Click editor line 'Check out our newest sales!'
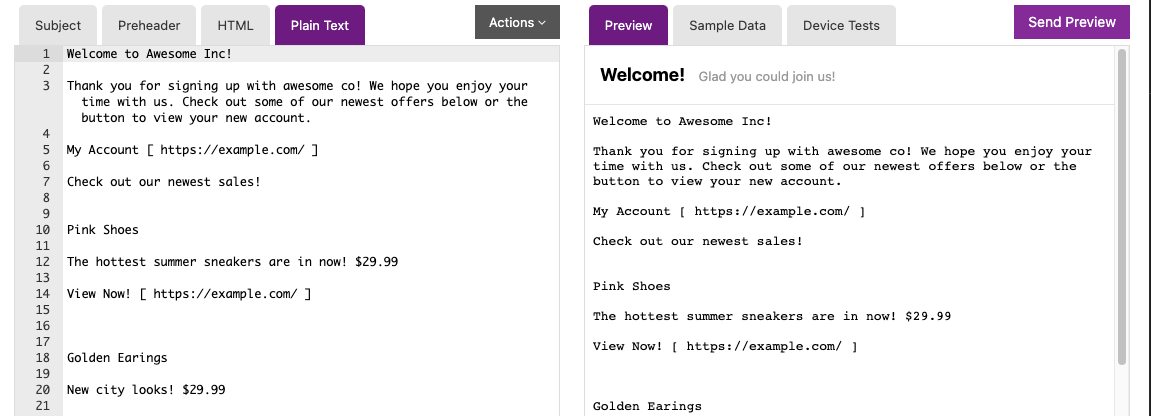The height and width of the screenshot is (416, 1151). (164, 181)
